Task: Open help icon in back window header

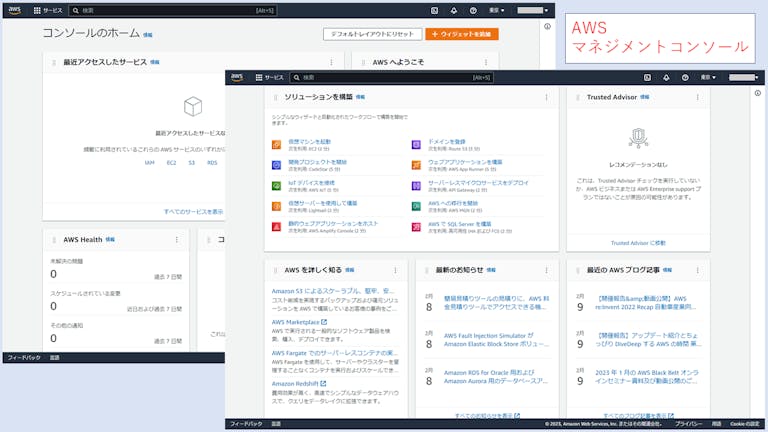Action: (473, 10)
